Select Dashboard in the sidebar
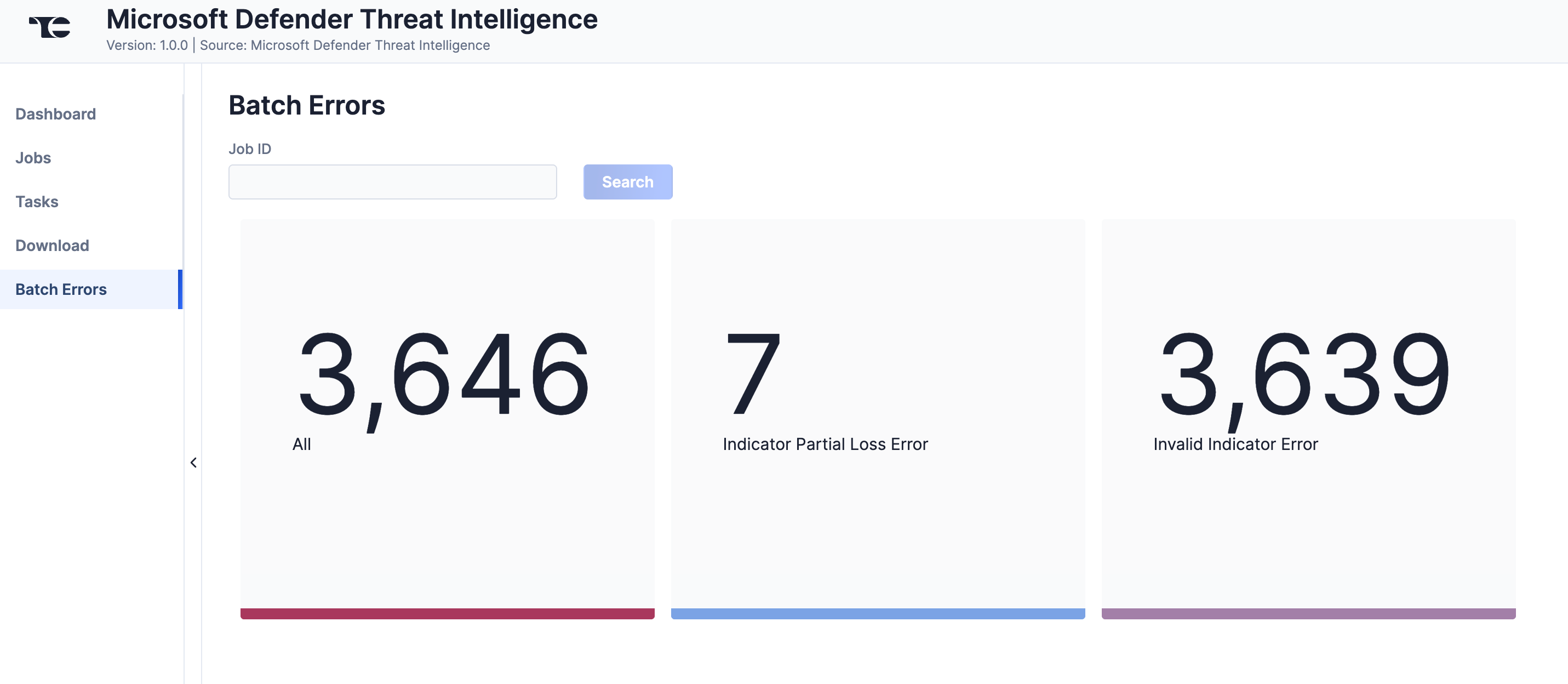Screen dimensions: 1568x684 (x=55, y=114)
